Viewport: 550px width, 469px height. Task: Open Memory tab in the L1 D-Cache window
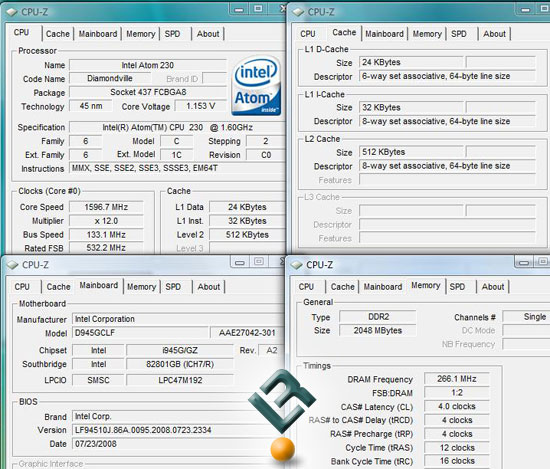point(427,34)
